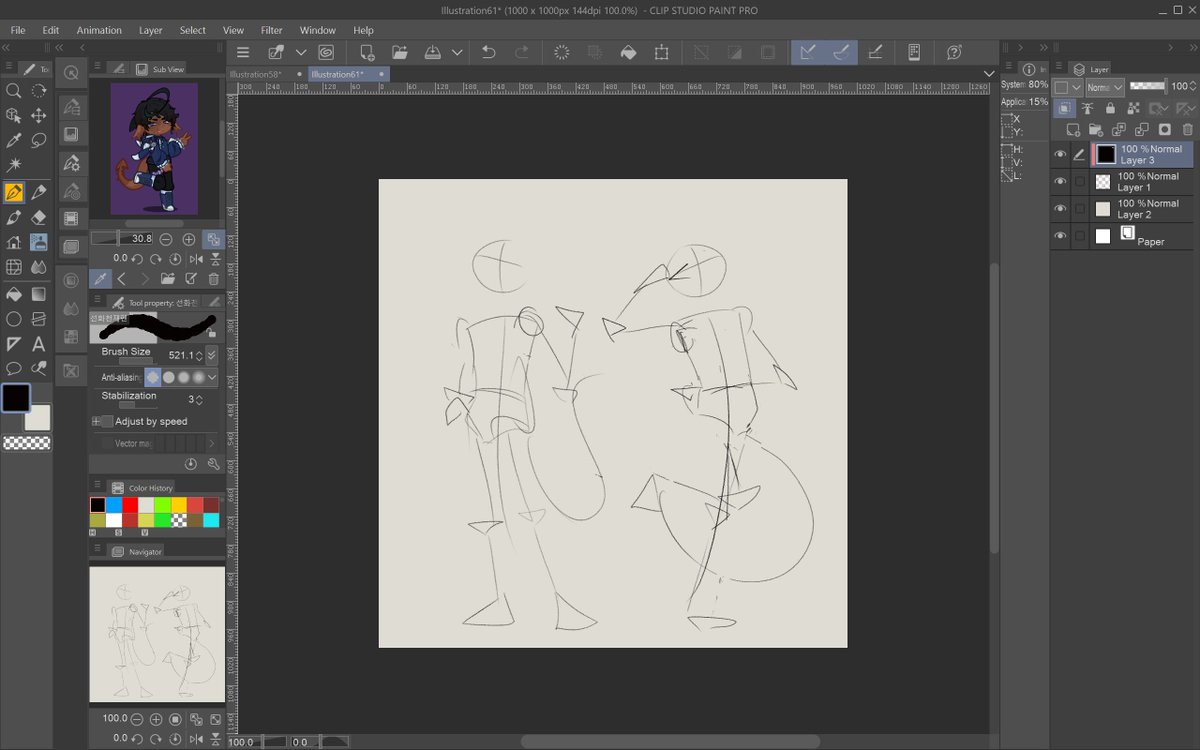Open Sub Tool Detail wrench button
Image resolution: width=1200 pixels, height=750 pixels.
click(x=213, y=464)
